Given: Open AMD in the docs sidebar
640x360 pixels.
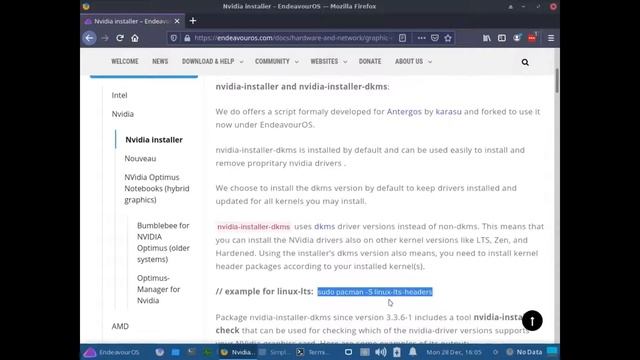Looking at the screenshot, I should click(120, 326).
